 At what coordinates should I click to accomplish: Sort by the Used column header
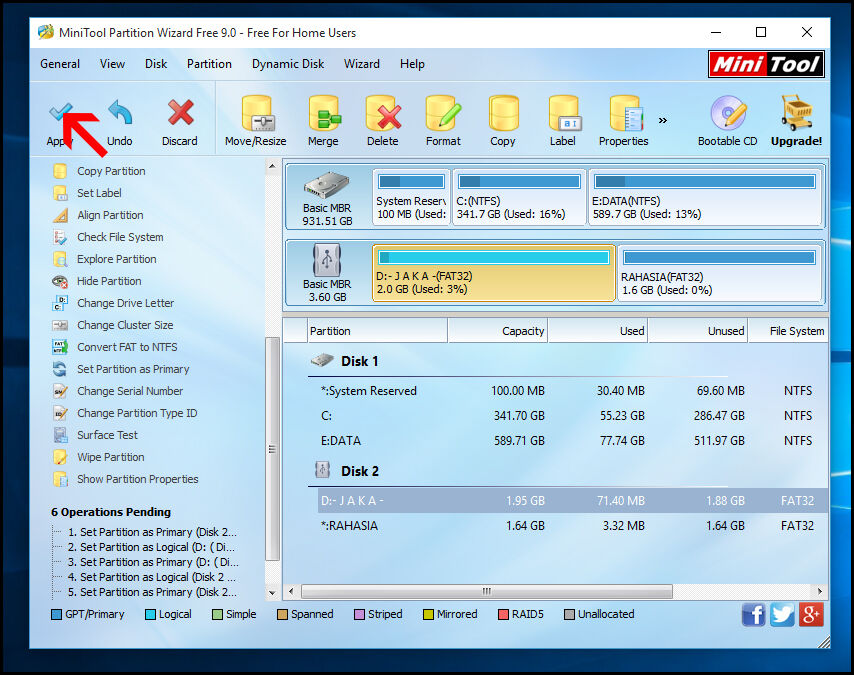pos(598,331)
